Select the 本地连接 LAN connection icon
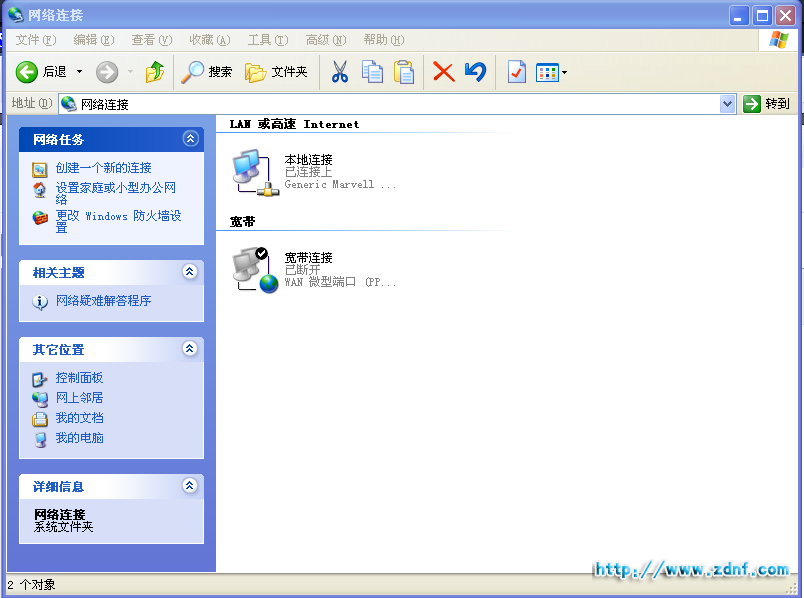The height and width of the screenshot is (598, 804). coord(255,172)
